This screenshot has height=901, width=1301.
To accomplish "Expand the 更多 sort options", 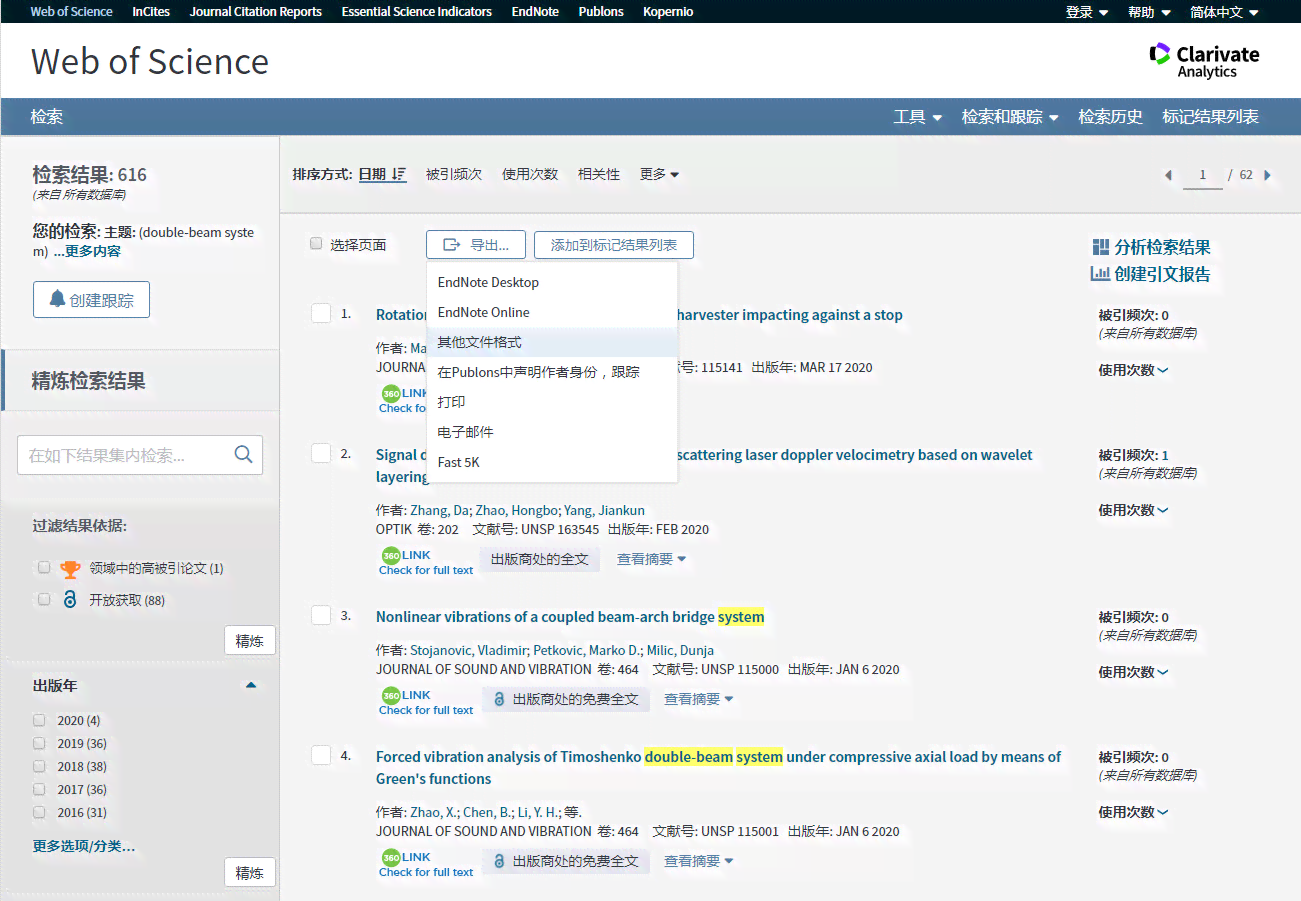I will coord(659,174).
